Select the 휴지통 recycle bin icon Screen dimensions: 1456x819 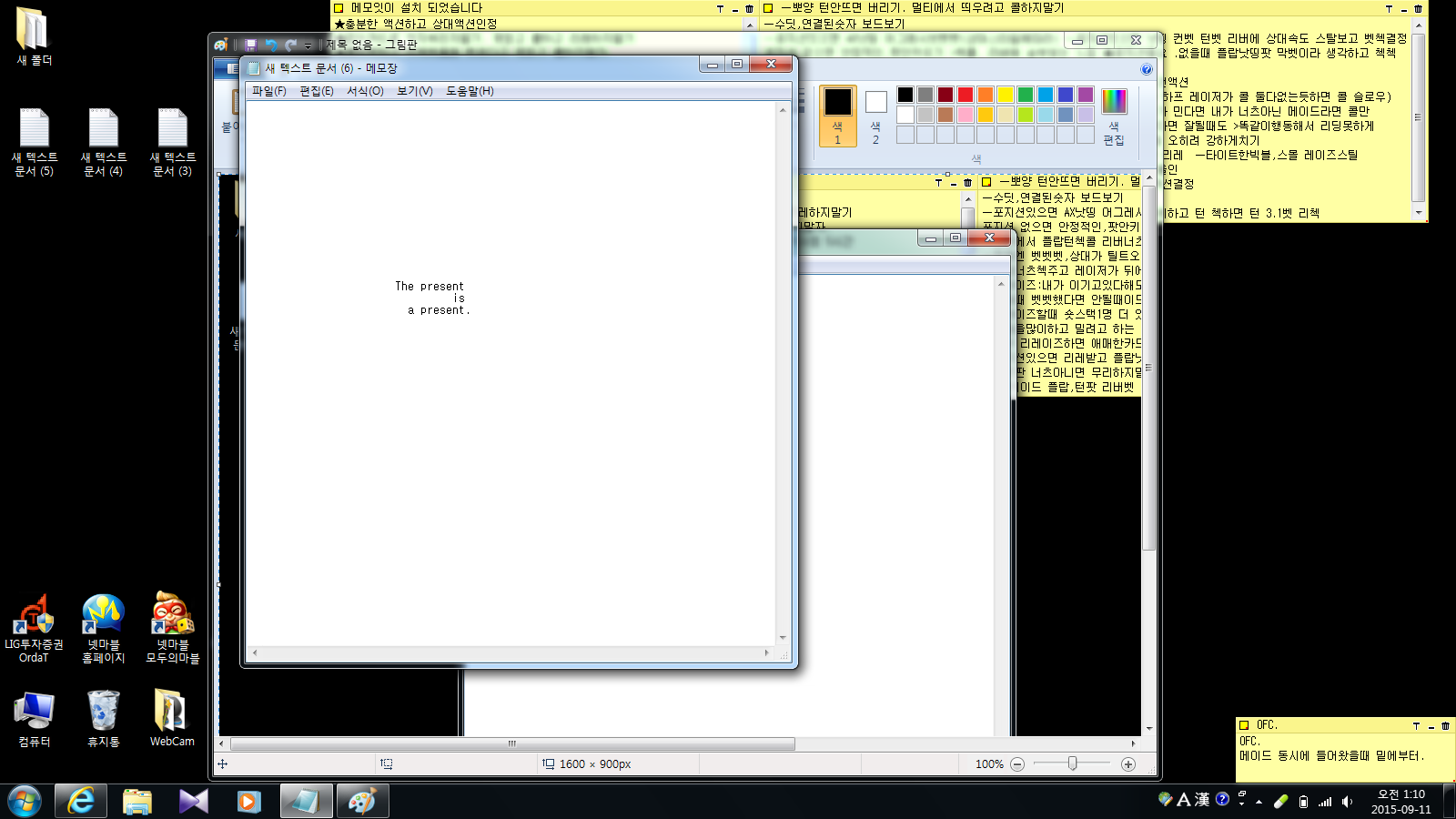point(104,719)
